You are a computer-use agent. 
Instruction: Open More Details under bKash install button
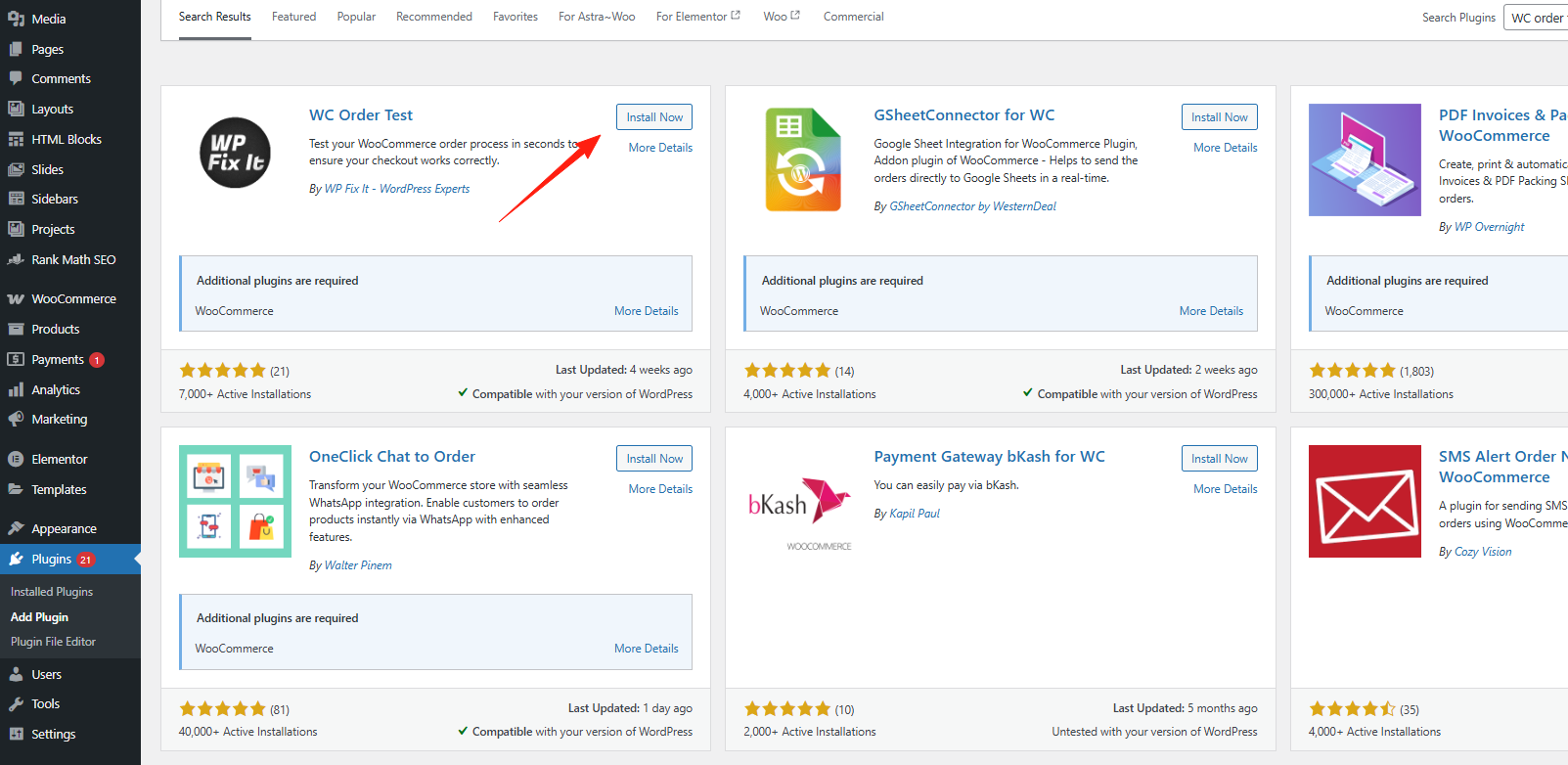click(x=1226, y=489)
